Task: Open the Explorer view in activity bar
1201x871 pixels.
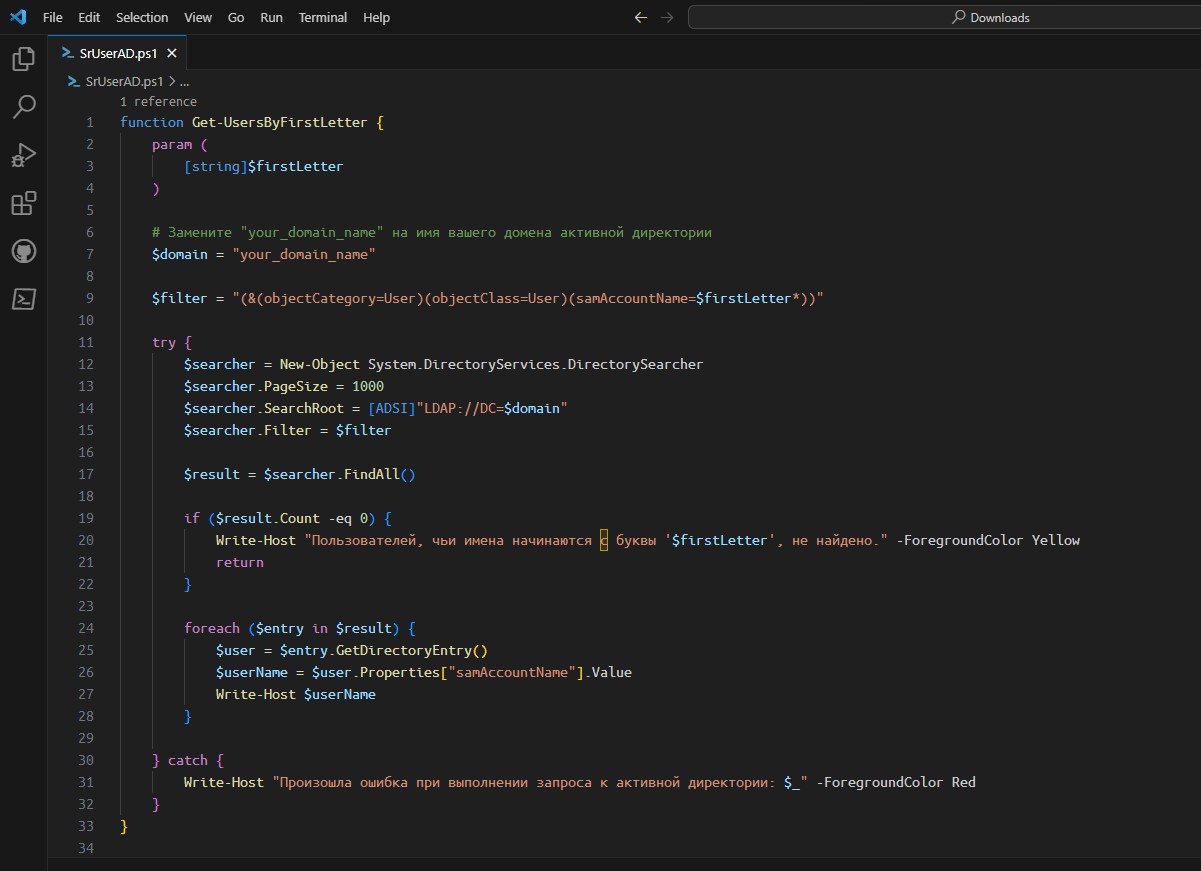Action: pos(23,60)
